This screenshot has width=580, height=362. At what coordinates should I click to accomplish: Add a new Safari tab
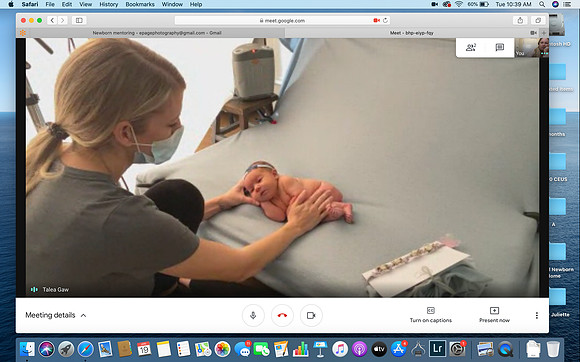coord(544,33)
